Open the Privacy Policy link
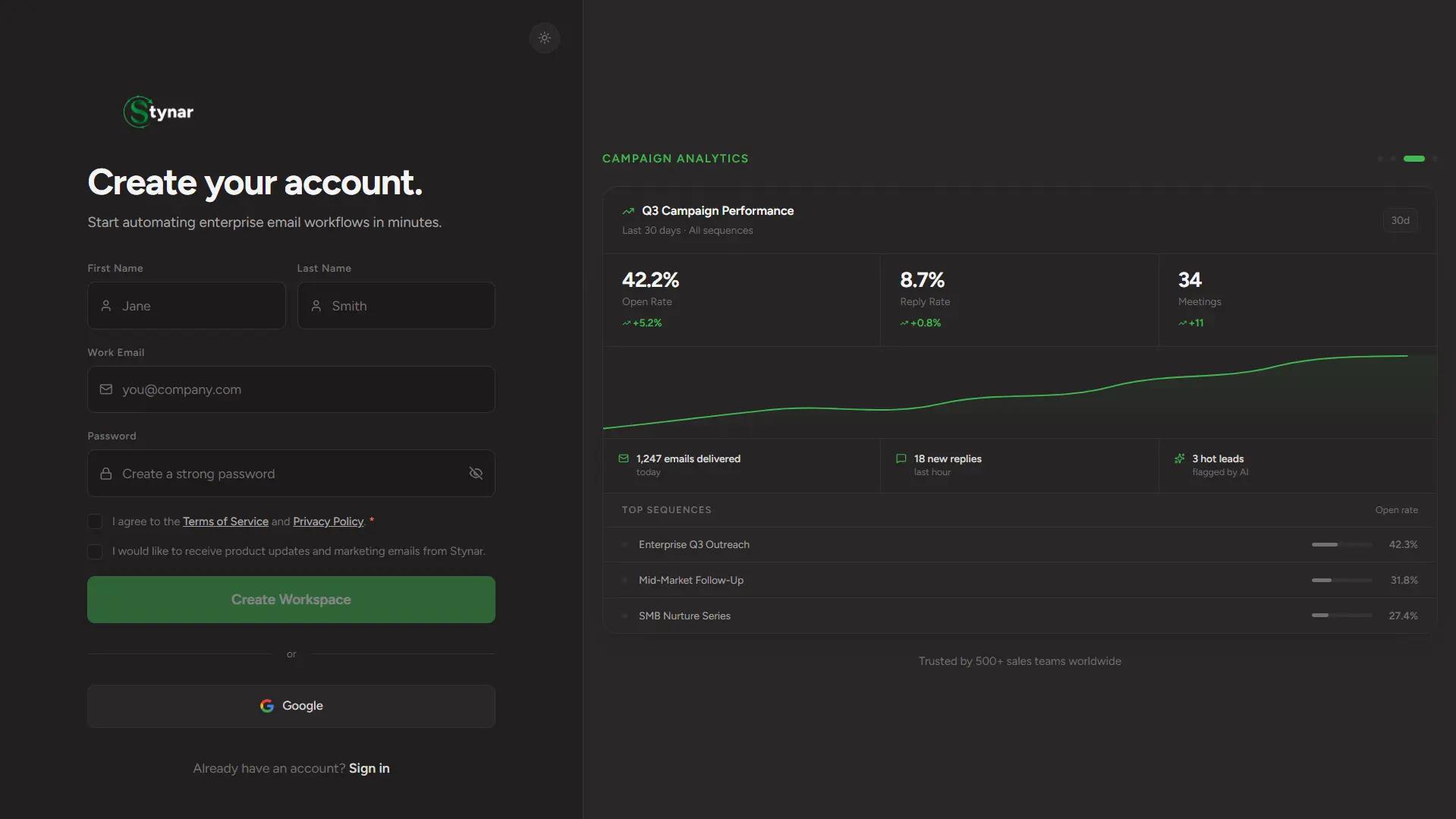This screenshot has height=819, width=1456. click(329, 521)
